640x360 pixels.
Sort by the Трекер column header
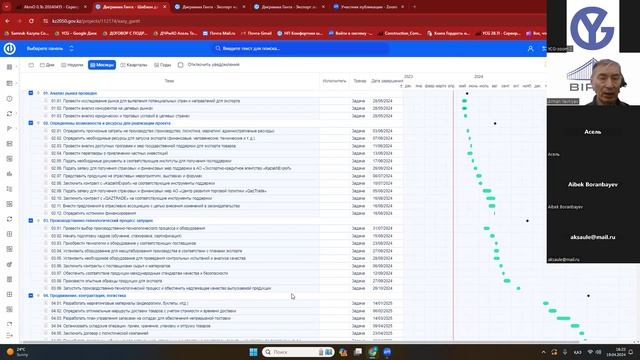coord(360,81)
